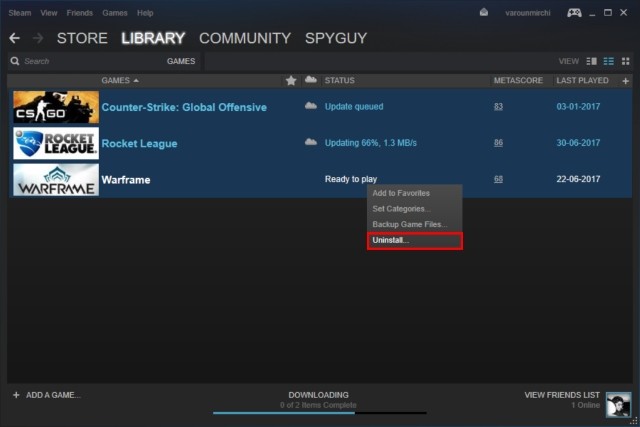Go to the STORE tab
Screen dimensions: 640x427
click(82, 38)
